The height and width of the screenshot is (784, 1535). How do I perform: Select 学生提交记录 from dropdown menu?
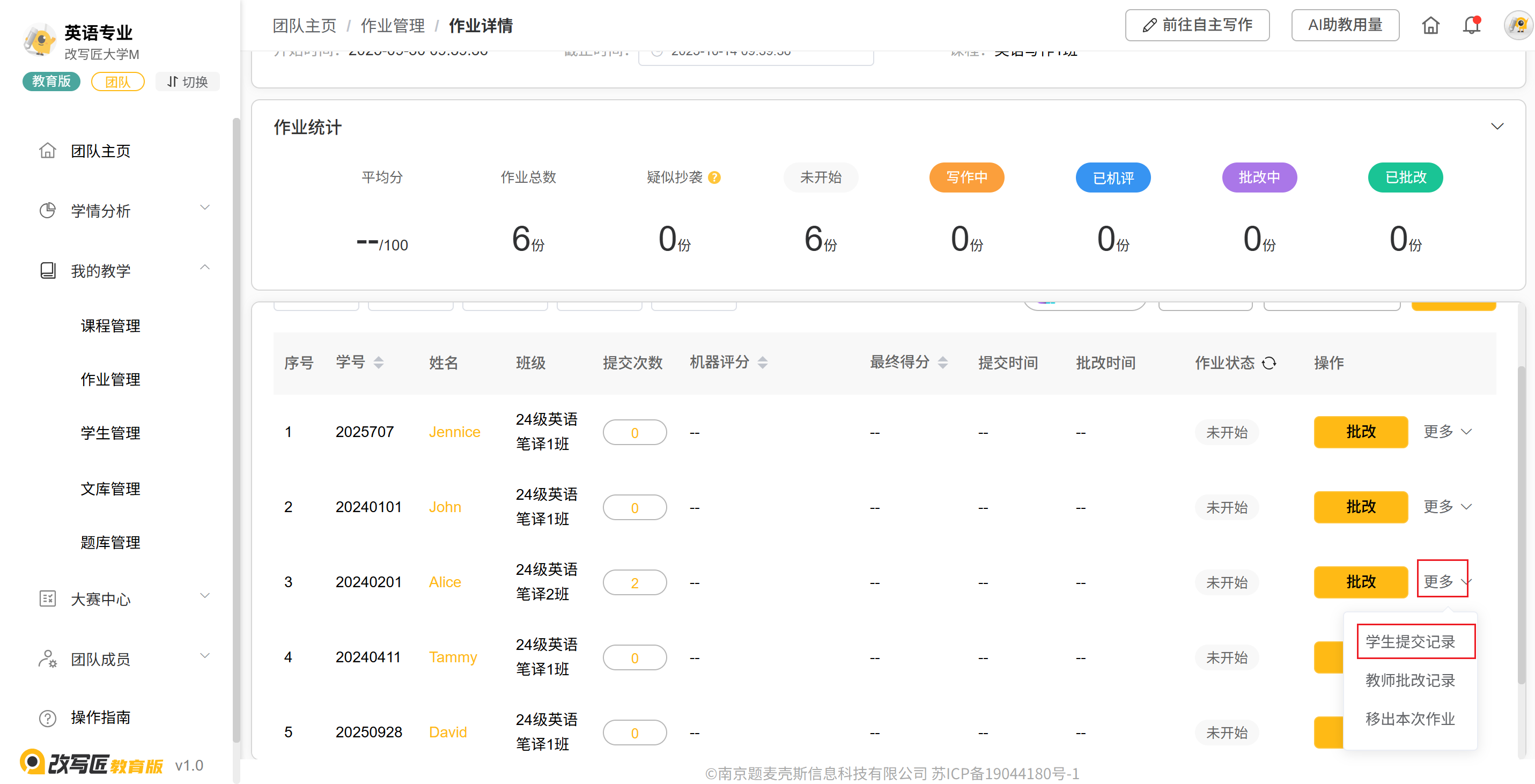pos(1410,641)
